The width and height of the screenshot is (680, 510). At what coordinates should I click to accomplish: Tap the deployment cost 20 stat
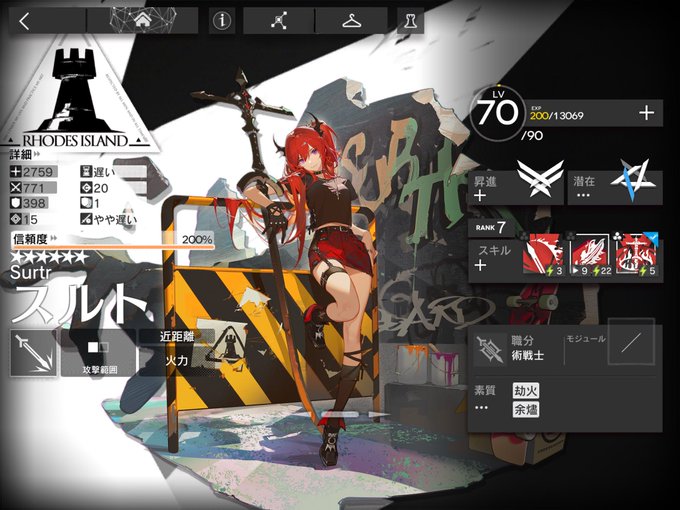(x=95, y=188)
